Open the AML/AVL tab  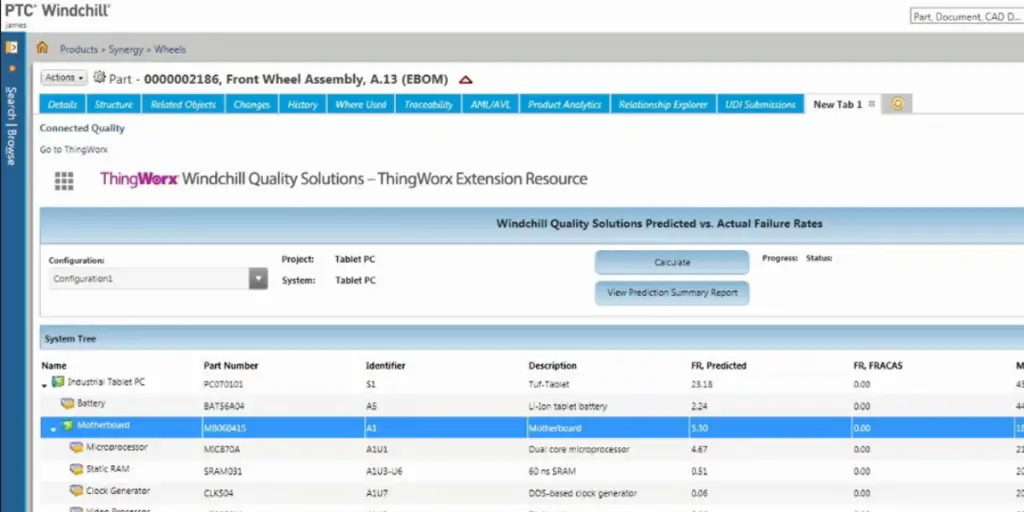click(490, 104)
